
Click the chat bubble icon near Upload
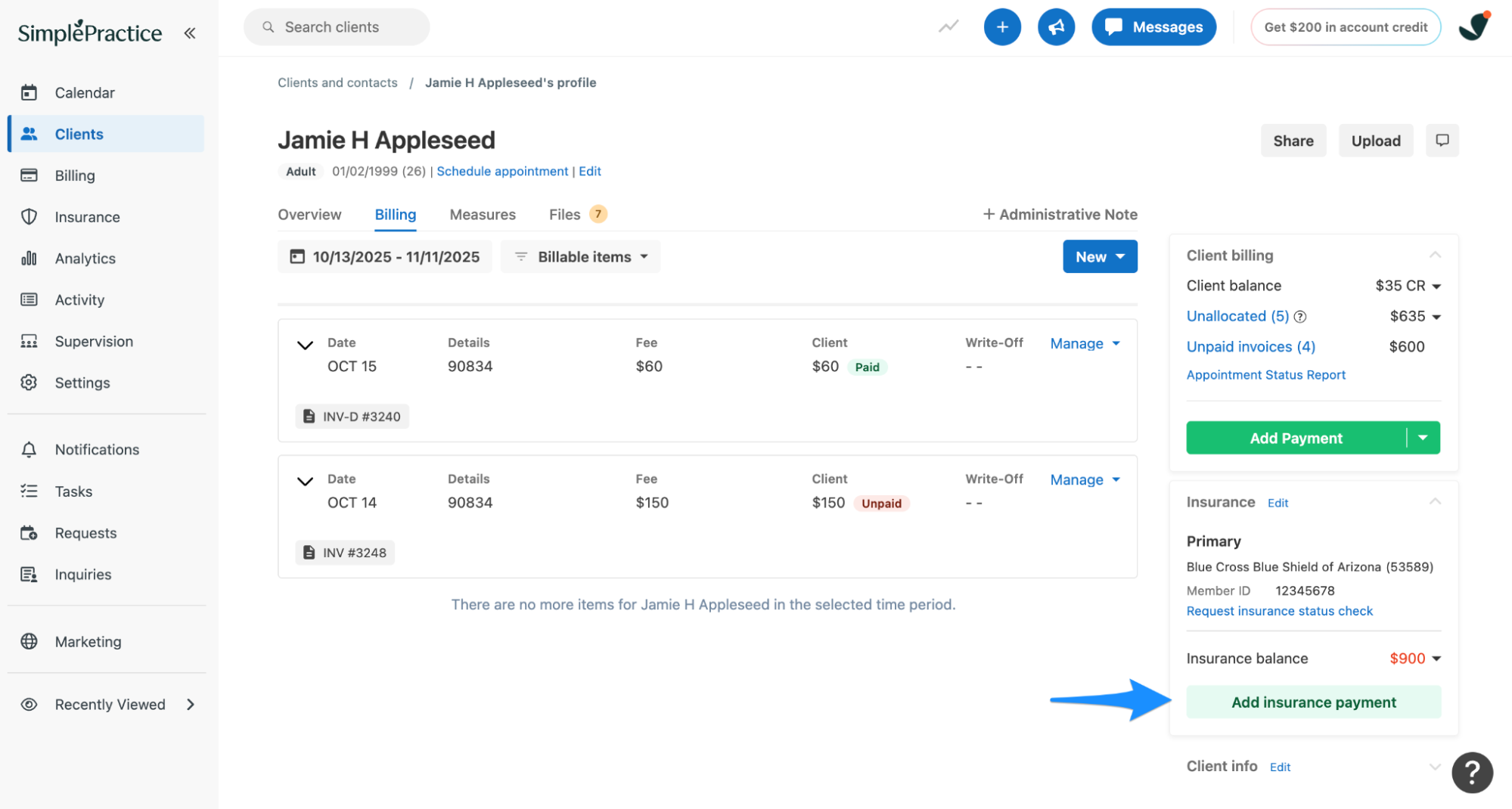pos(1442,141)
